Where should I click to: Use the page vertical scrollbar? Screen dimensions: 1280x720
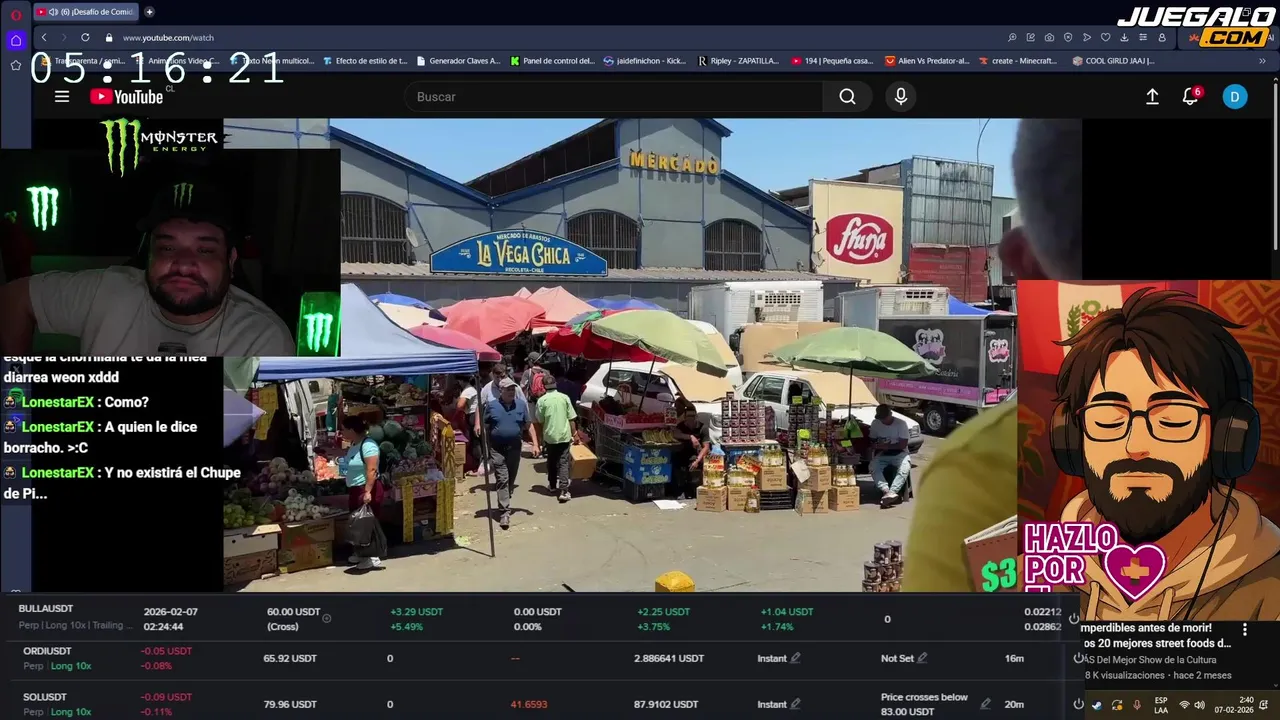(x=1275, y=165)
